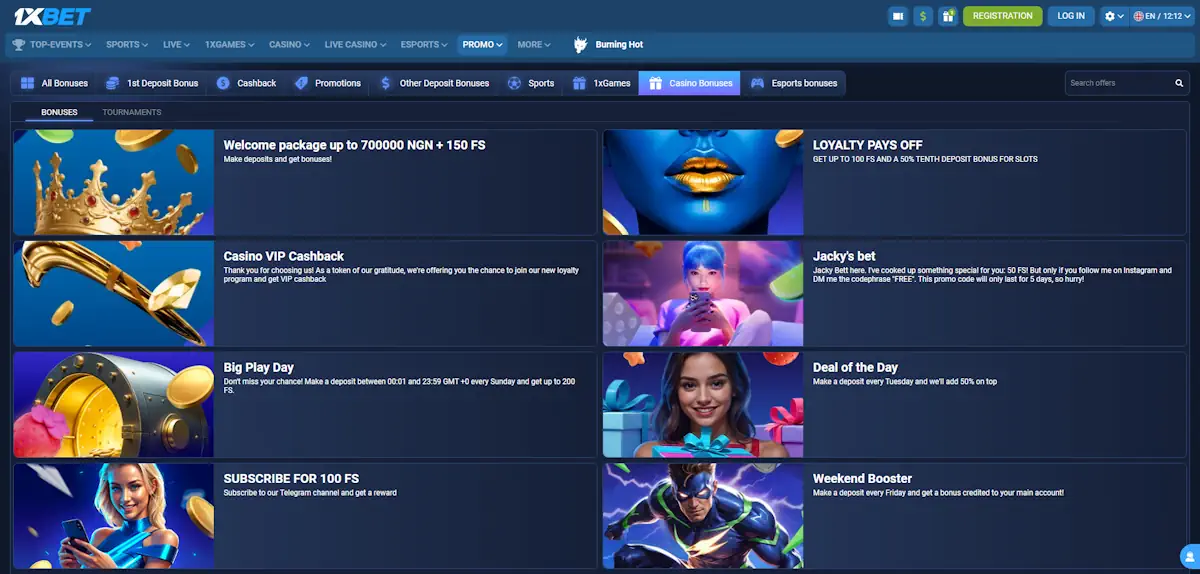Expand the LIVE menu

(x=176, y=45)
